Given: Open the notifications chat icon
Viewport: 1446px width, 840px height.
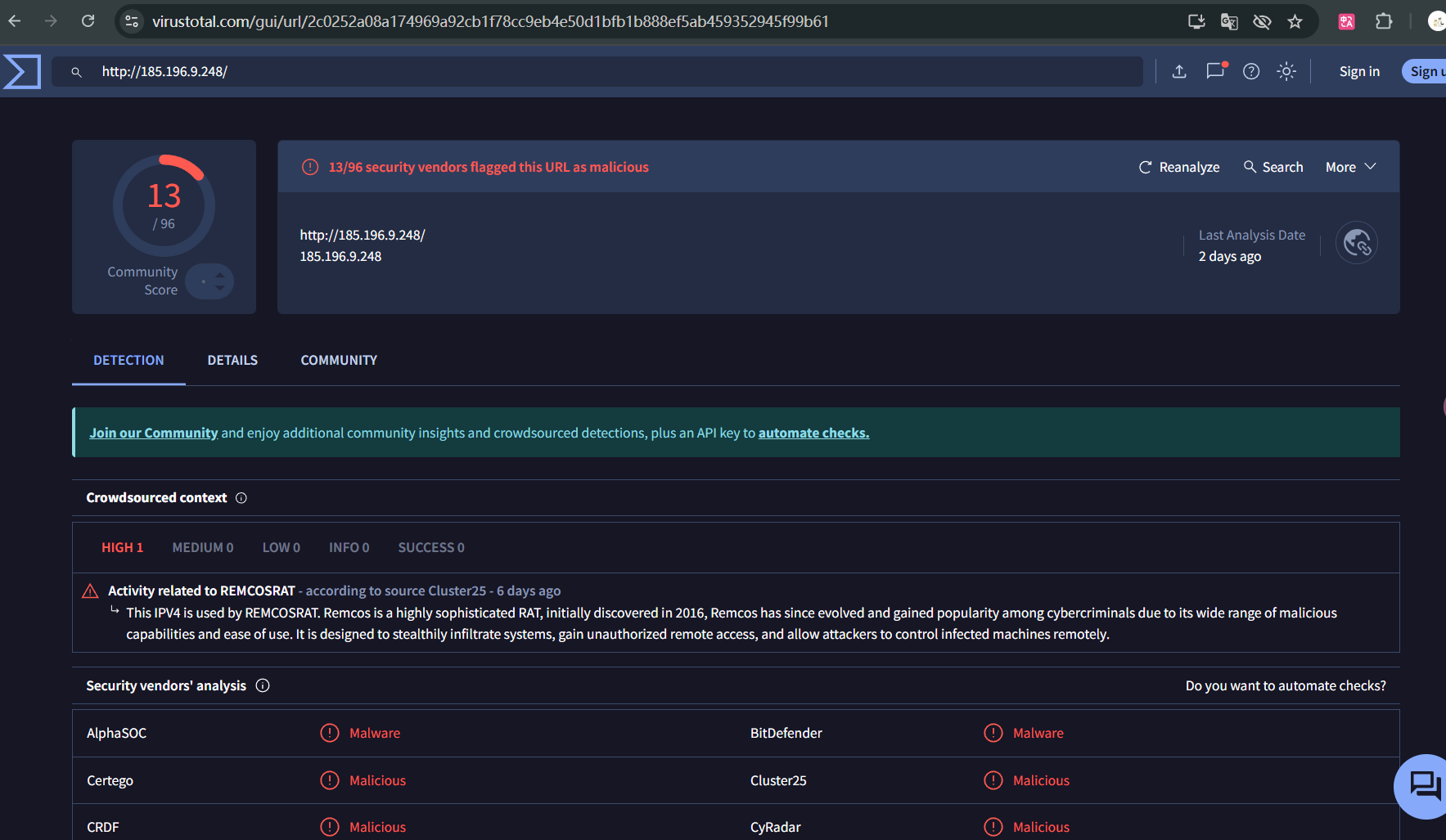Looking at the screenshot, I should point(1215,71).
